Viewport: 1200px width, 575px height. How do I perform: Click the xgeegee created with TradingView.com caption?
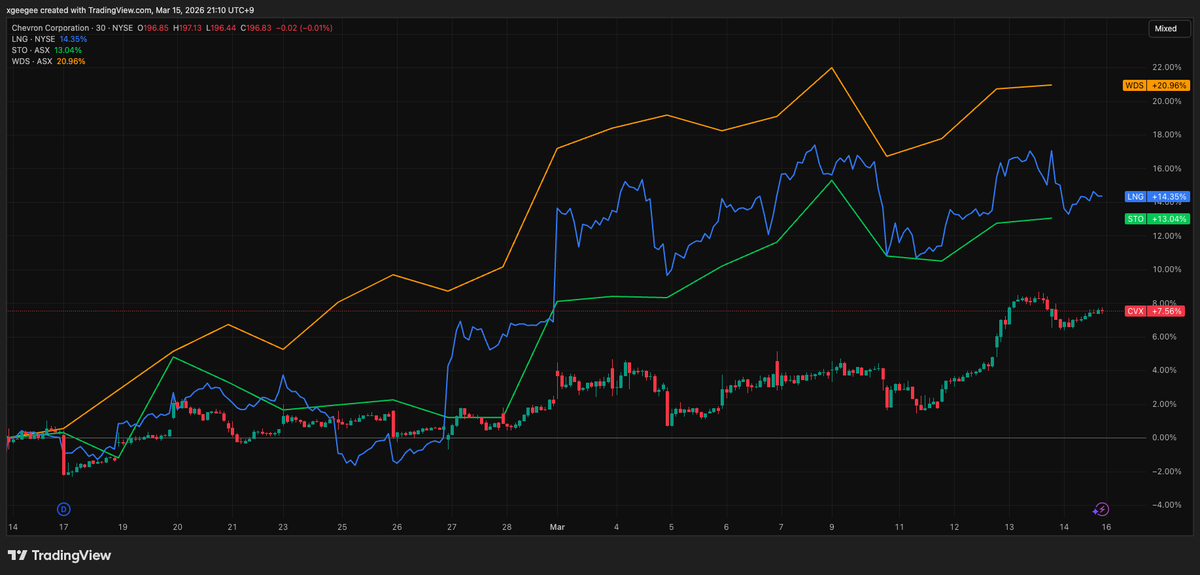pos(129,9)
